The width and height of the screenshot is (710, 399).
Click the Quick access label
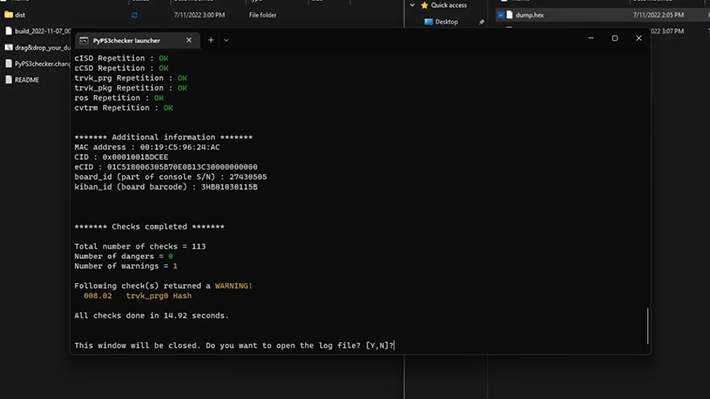[x=449, y=5]
